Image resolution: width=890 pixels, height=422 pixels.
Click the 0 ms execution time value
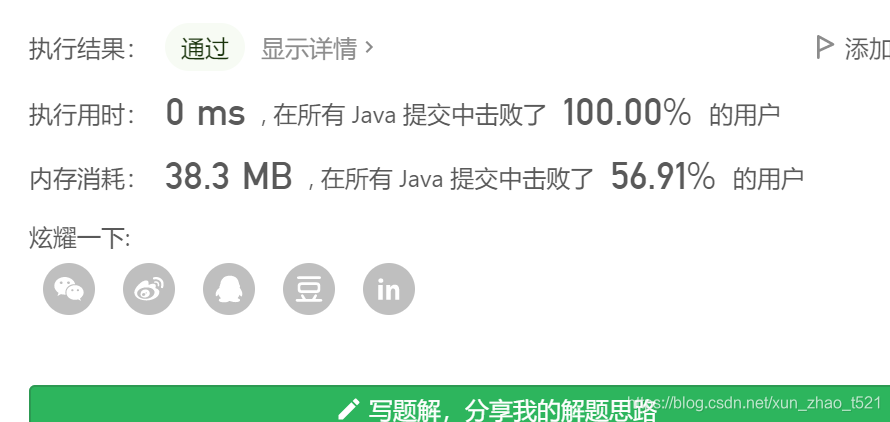pyautogui.click(x=205, y=112)
